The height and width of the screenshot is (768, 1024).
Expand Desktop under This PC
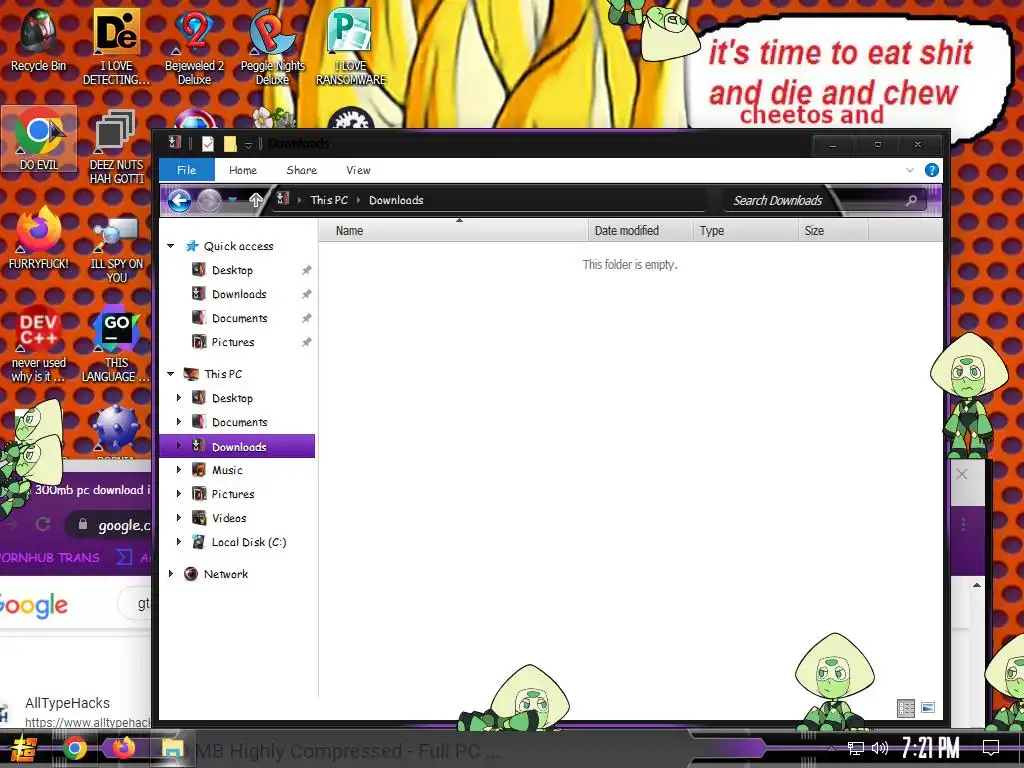point(179,398)
